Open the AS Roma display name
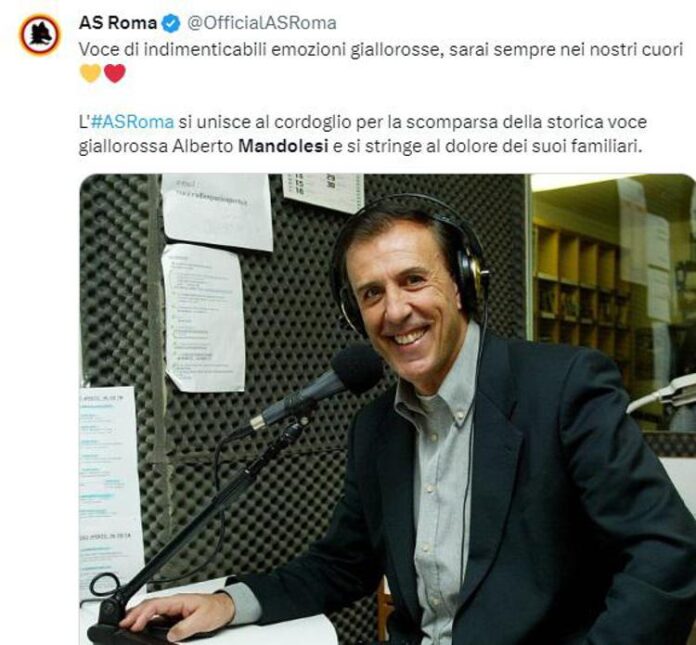 pos(118,23)
